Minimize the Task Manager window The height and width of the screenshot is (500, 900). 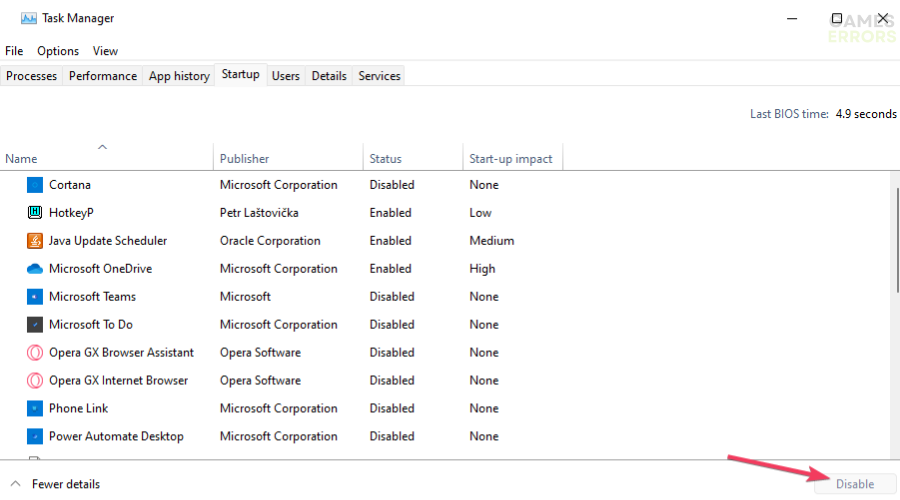pos(792,18)
